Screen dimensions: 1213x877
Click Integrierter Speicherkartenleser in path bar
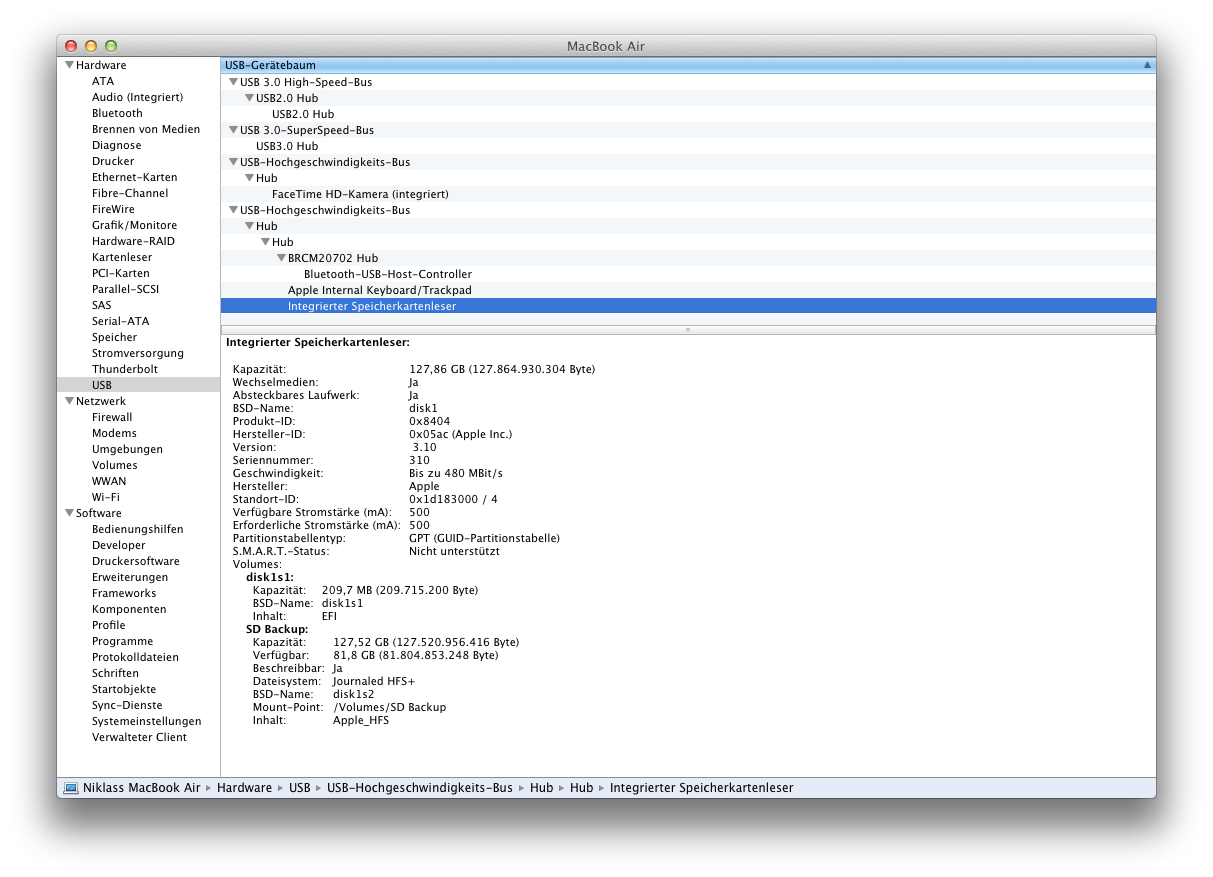[701, 788]
